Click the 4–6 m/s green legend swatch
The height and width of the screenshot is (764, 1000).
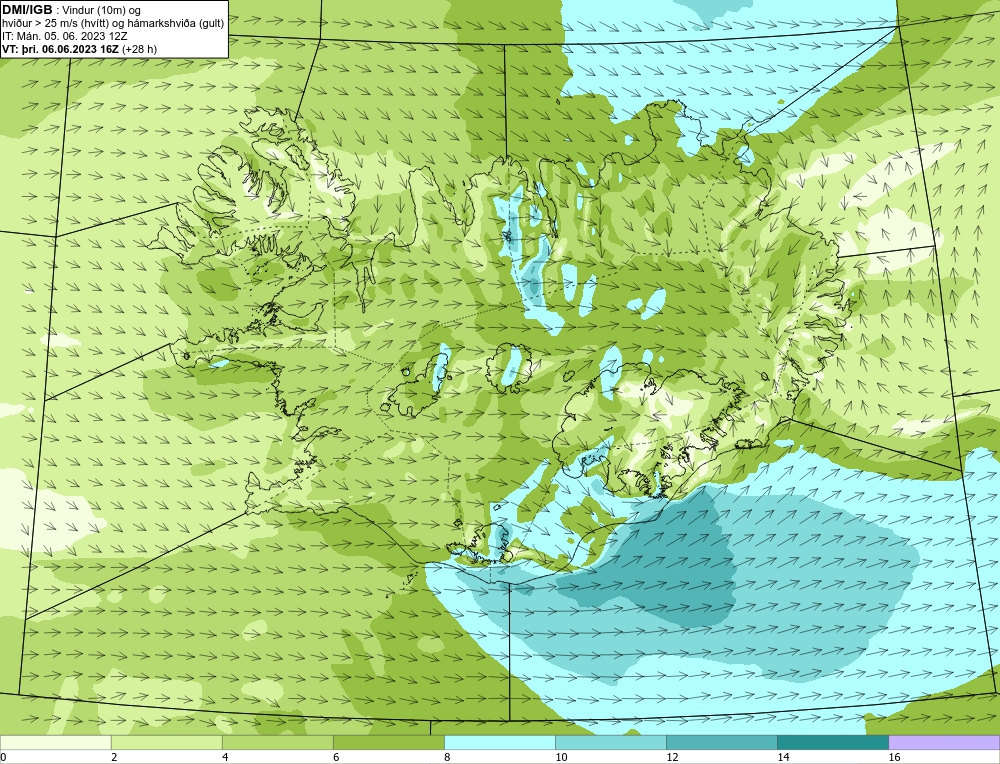(x=277, y=742)
